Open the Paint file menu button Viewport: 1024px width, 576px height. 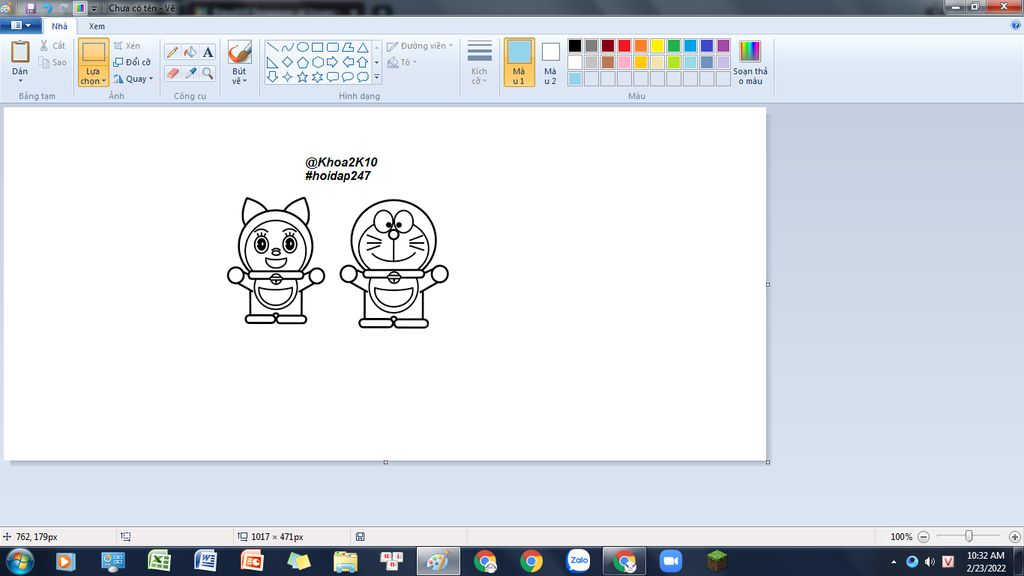21,25
